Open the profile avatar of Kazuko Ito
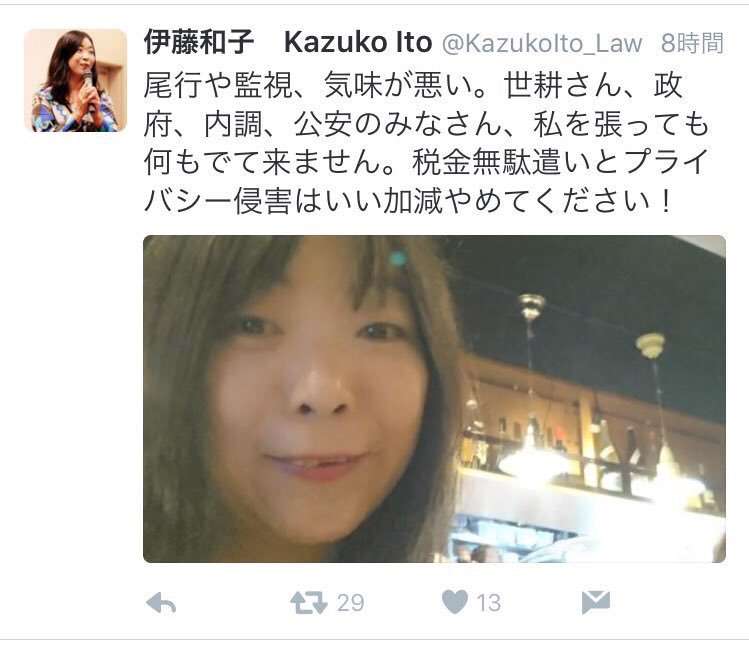This screenshot has width=749, height=652. coord(75,80)
